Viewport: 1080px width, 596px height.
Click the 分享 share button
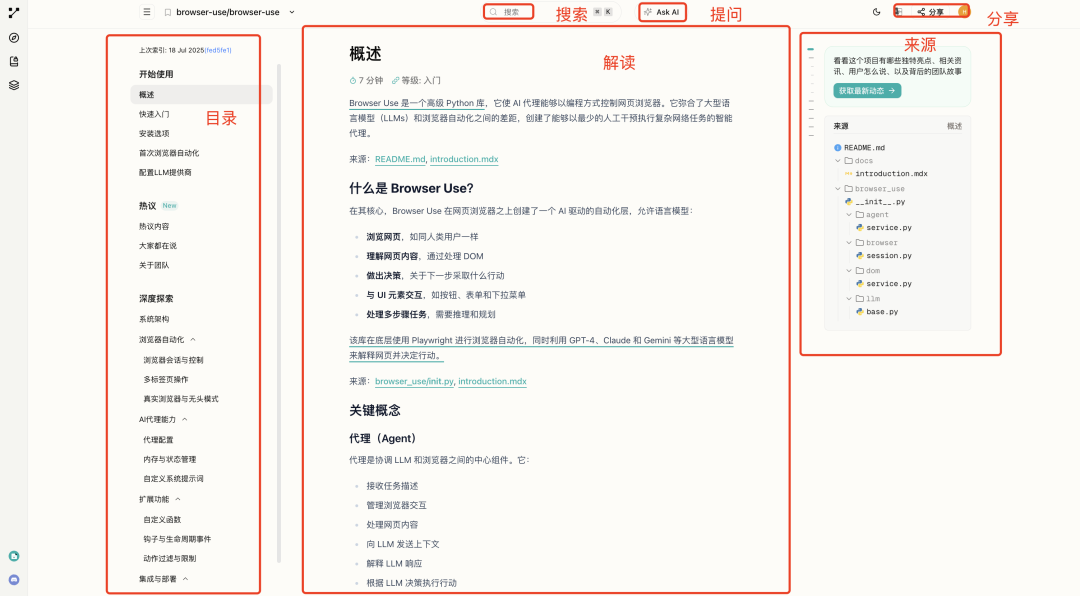930,12
